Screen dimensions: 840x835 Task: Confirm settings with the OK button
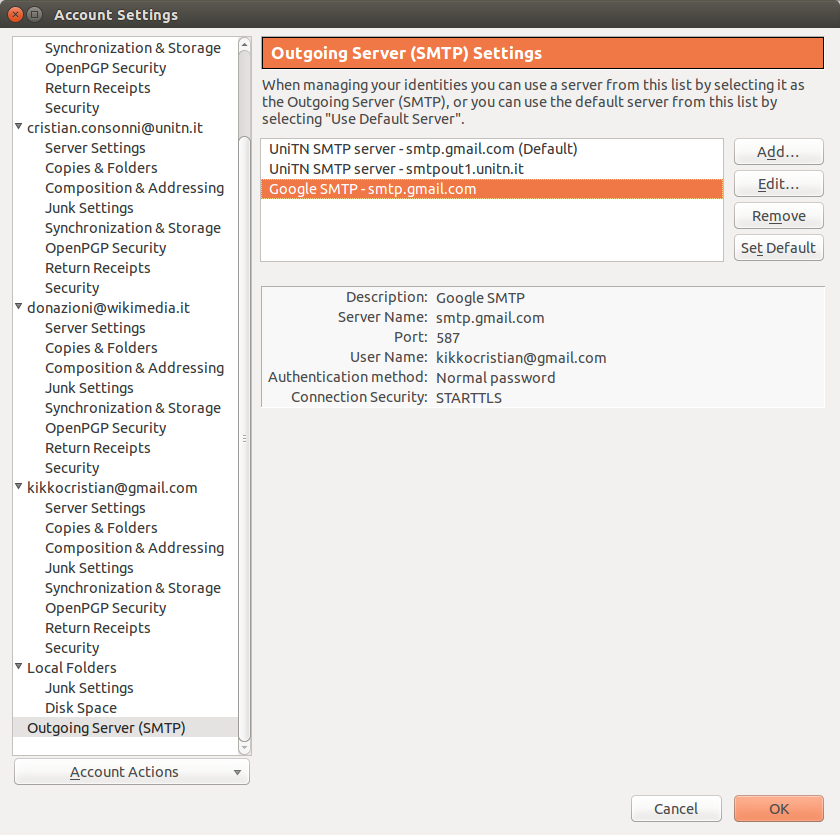coord(778,809)
